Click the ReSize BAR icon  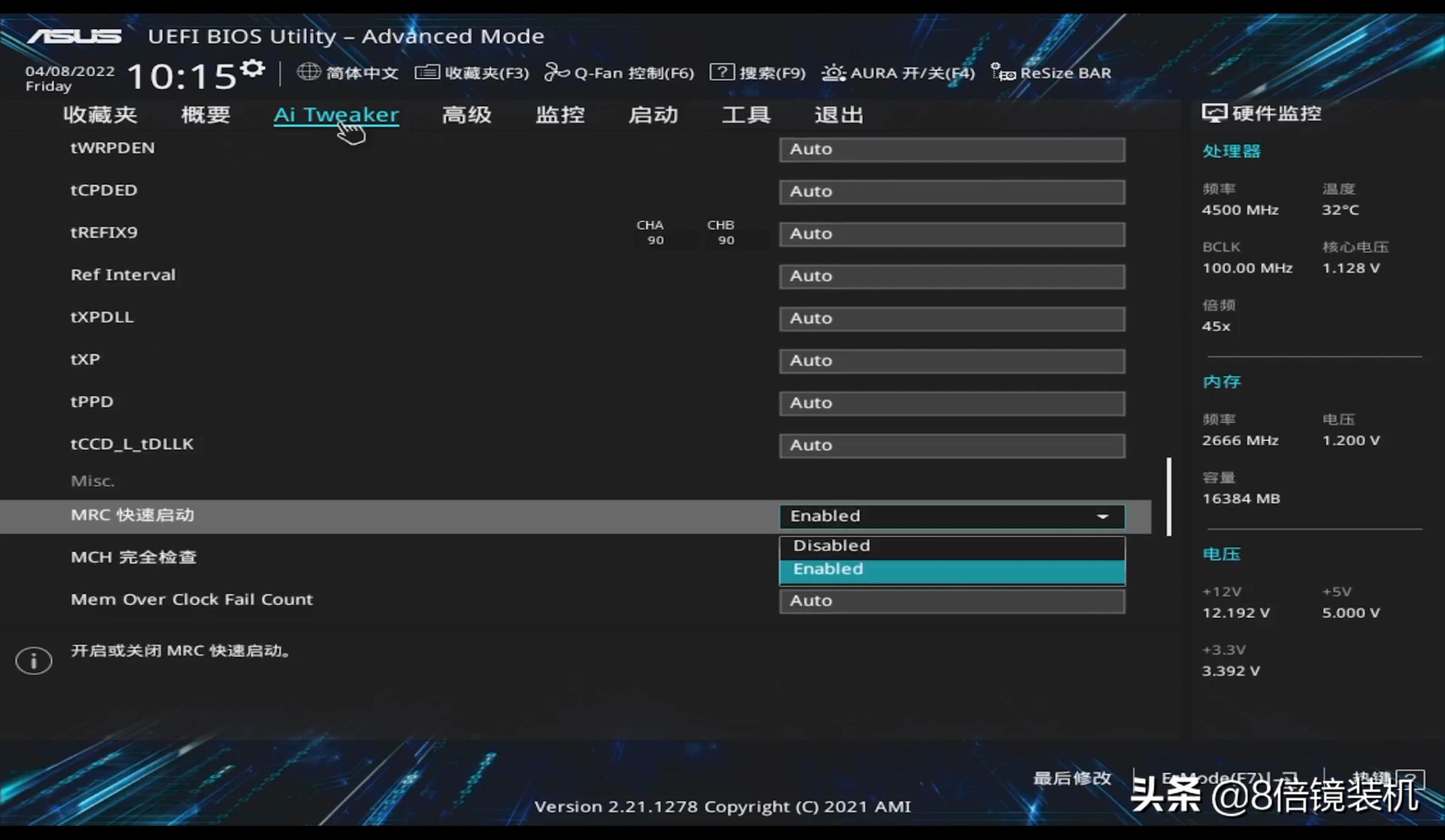[1003, 72]
